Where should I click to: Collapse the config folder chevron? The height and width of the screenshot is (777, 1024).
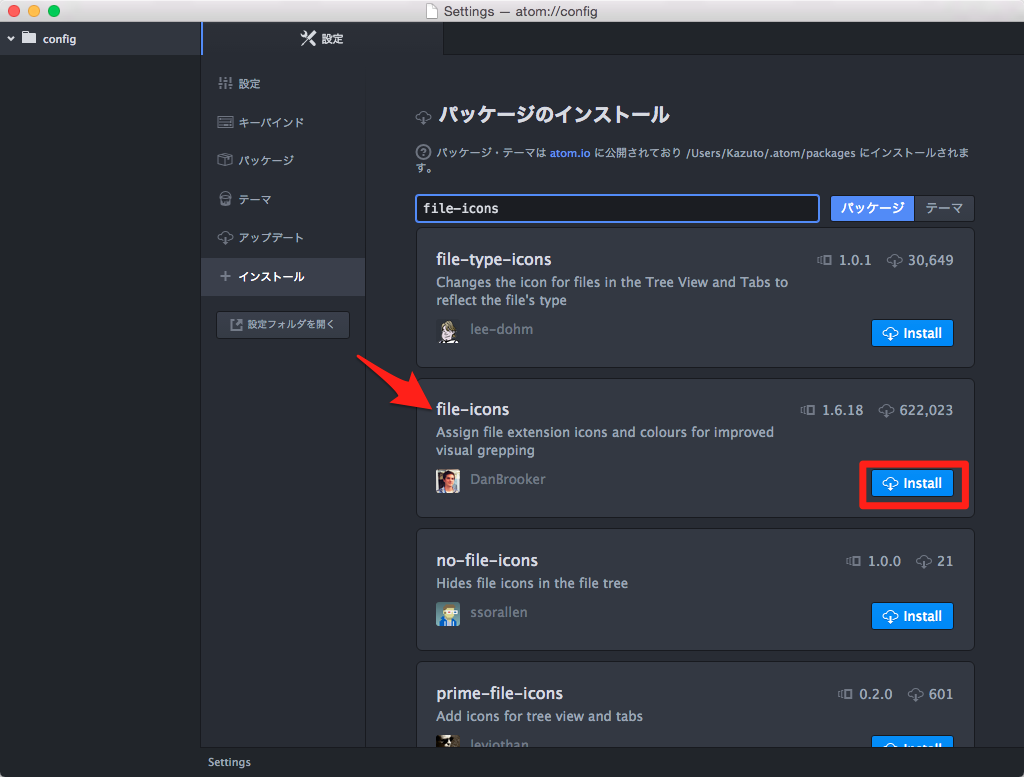(x=11, y=39)
